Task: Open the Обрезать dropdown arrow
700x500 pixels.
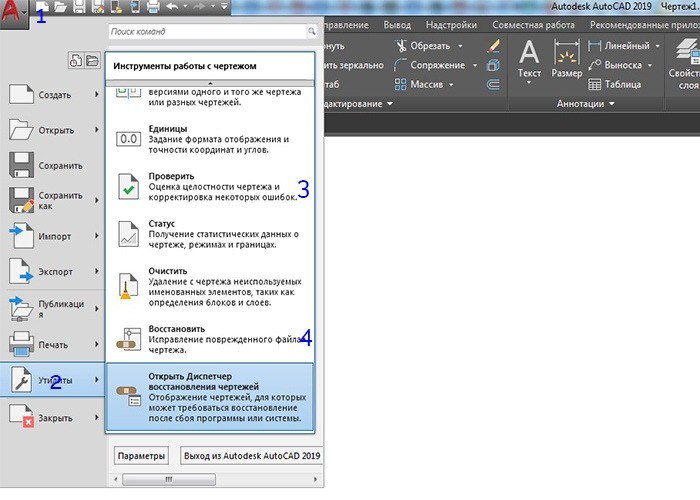Action: click(460, 46)
